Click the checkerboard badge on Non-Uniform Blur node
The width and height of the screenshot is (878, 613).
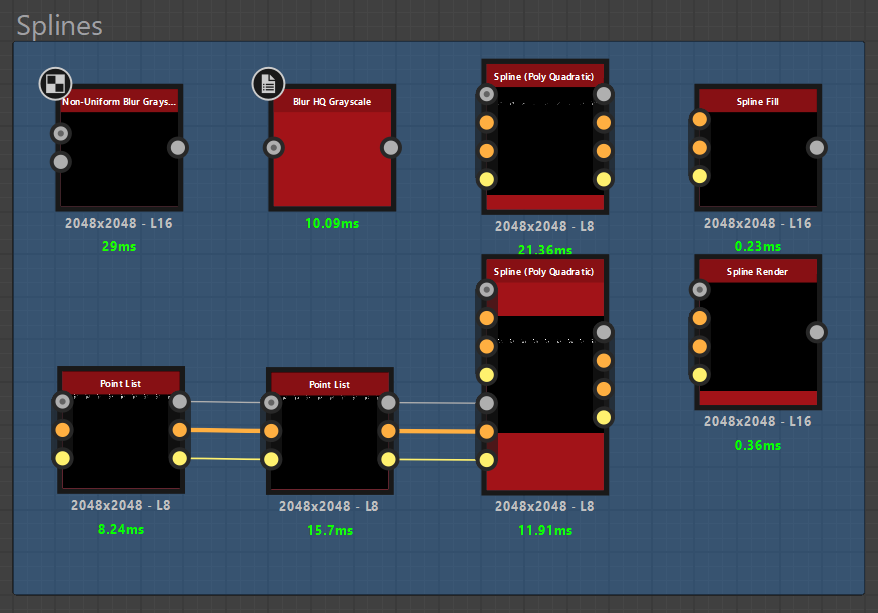click(x=55, y=84)
